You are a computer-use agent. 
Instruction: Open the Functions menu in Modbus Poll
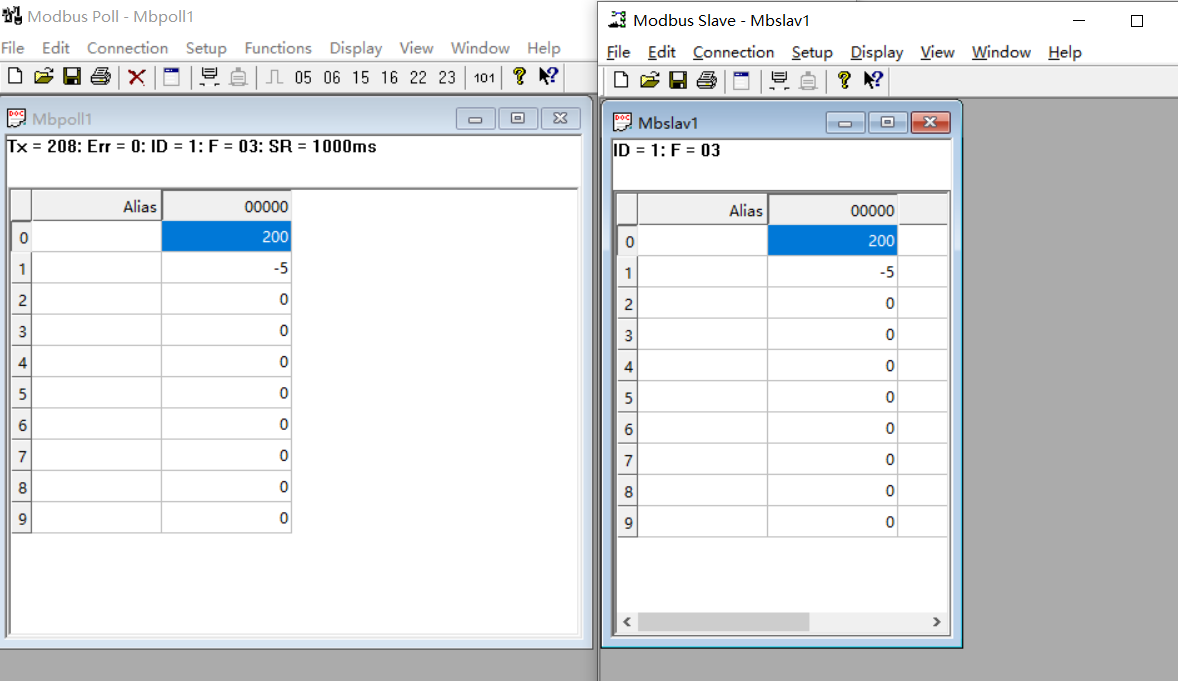click(278, 48)
